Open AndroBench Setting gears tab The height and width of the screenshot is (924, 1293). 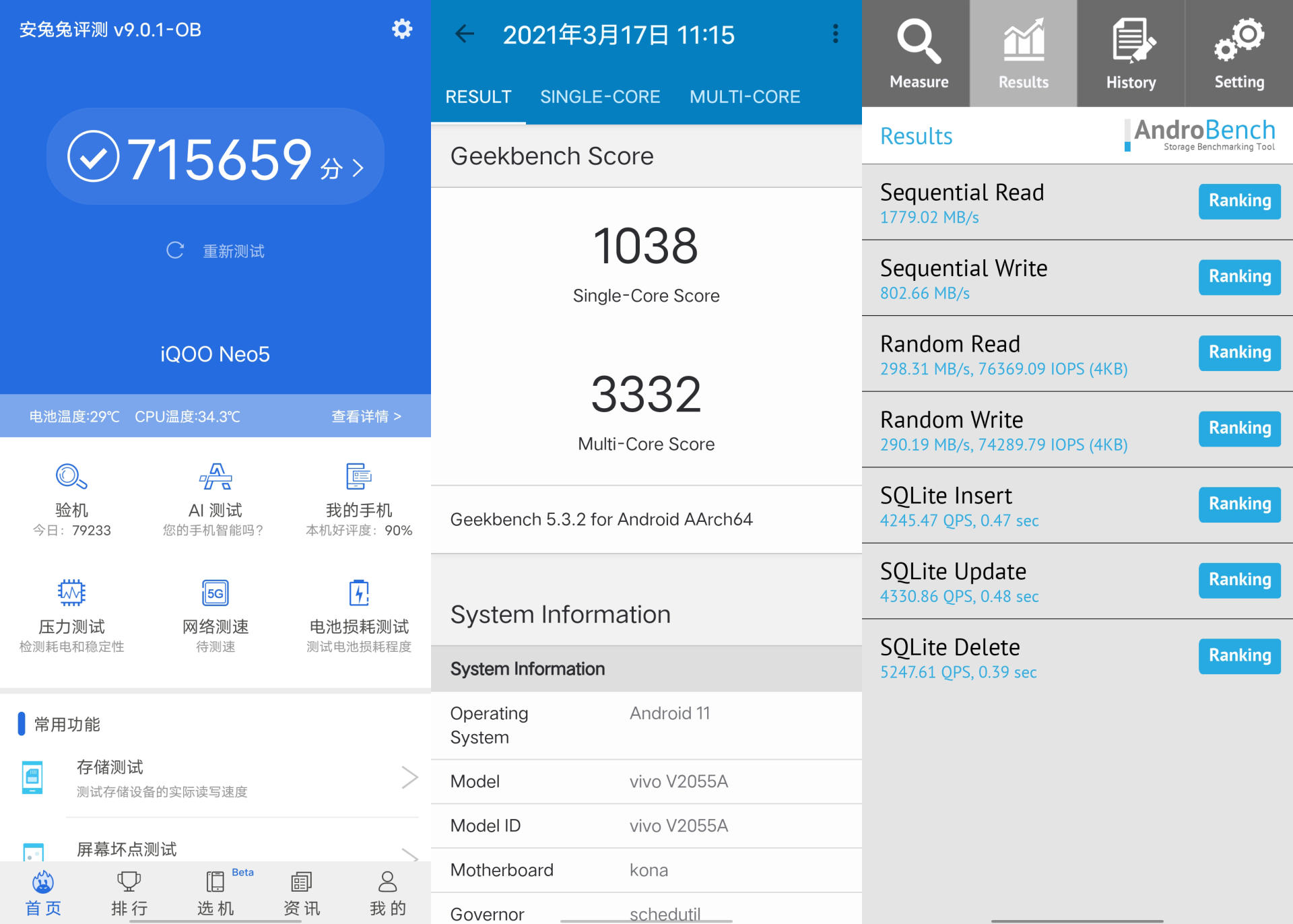click(x=1239, y=53)
